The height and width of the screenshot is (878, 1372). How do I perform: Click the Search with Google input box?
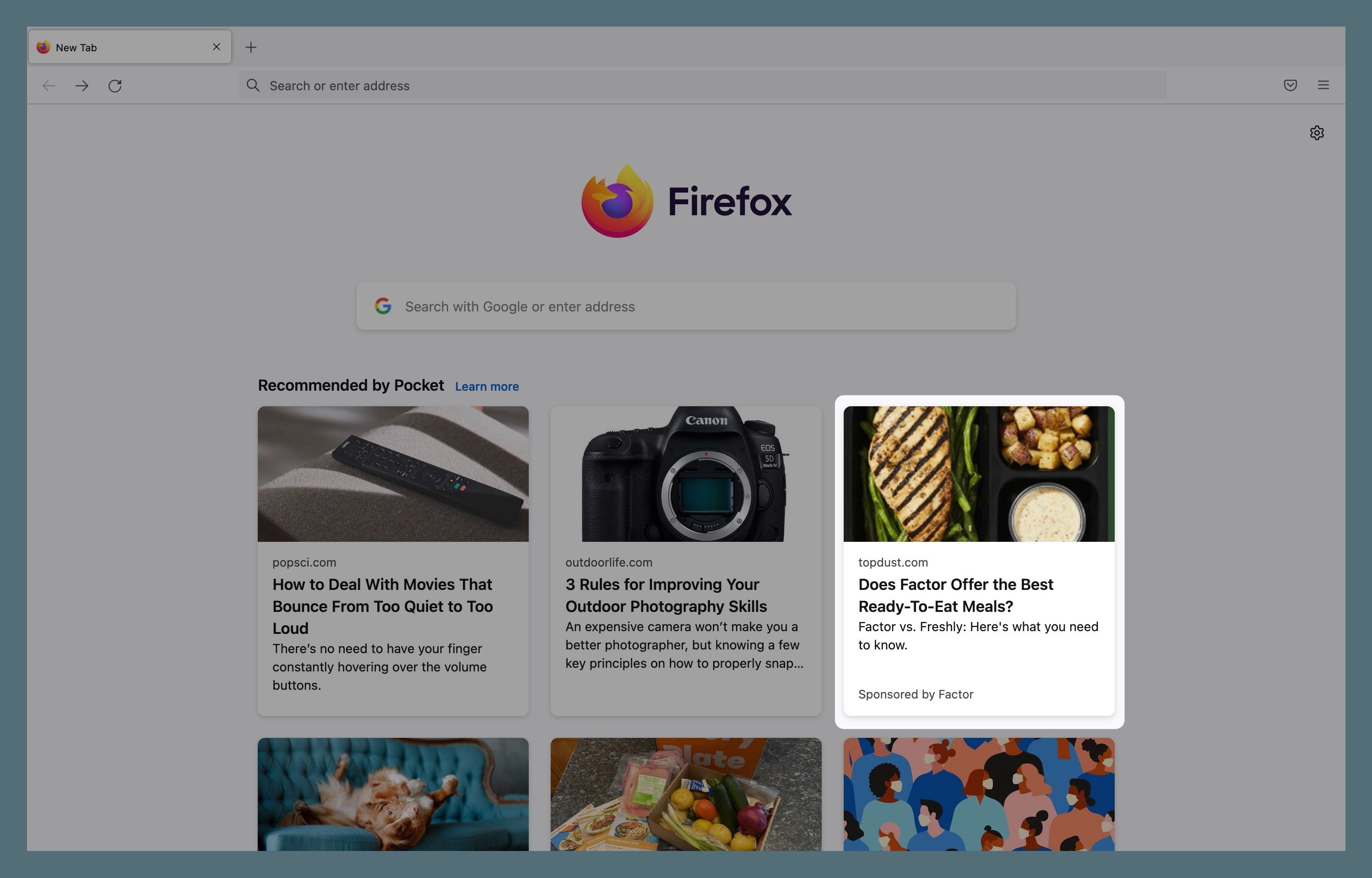(686, 306)
